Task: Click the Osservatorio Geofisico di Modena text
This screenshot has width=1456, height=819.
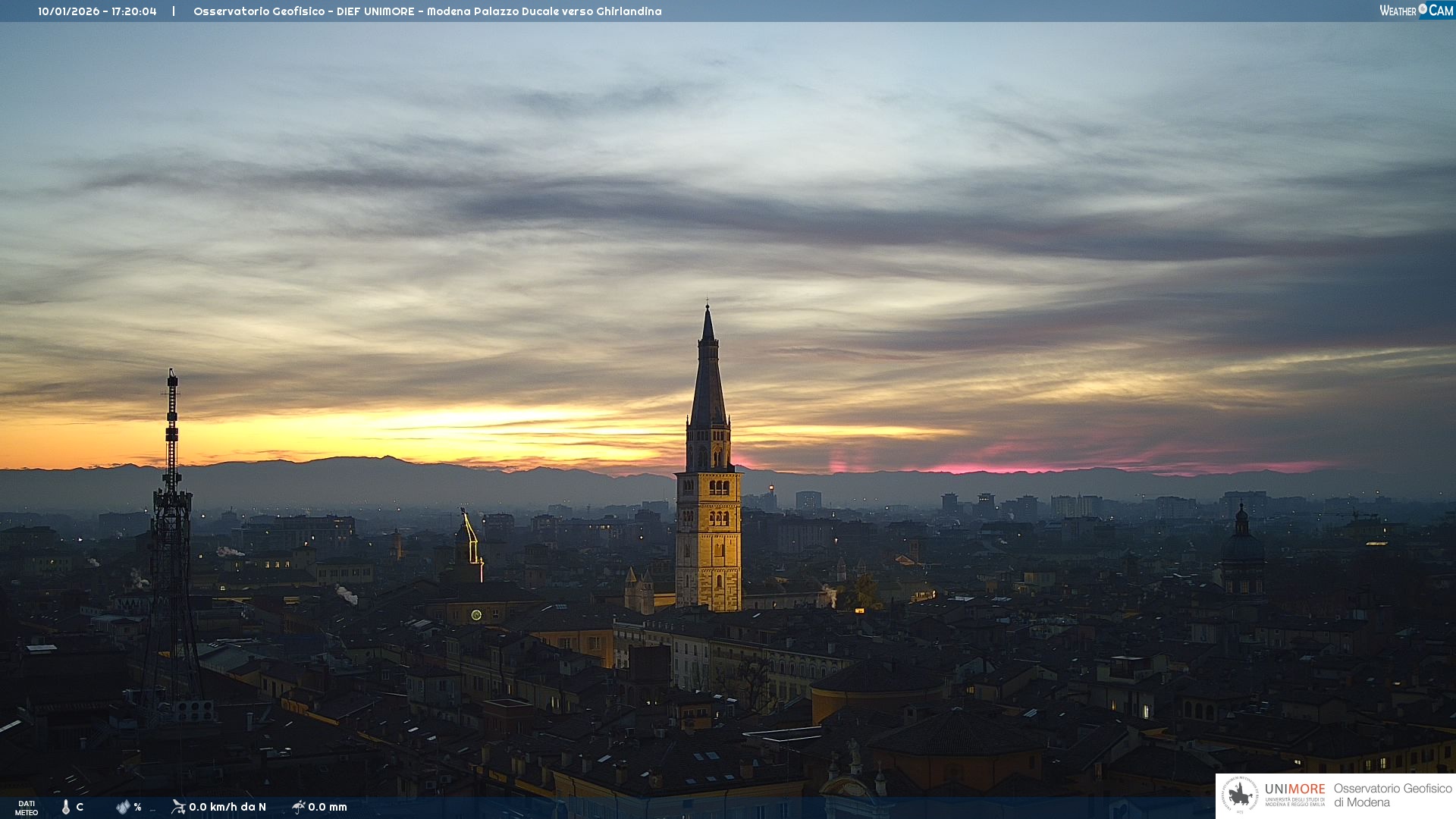Action: (1392, 795)
